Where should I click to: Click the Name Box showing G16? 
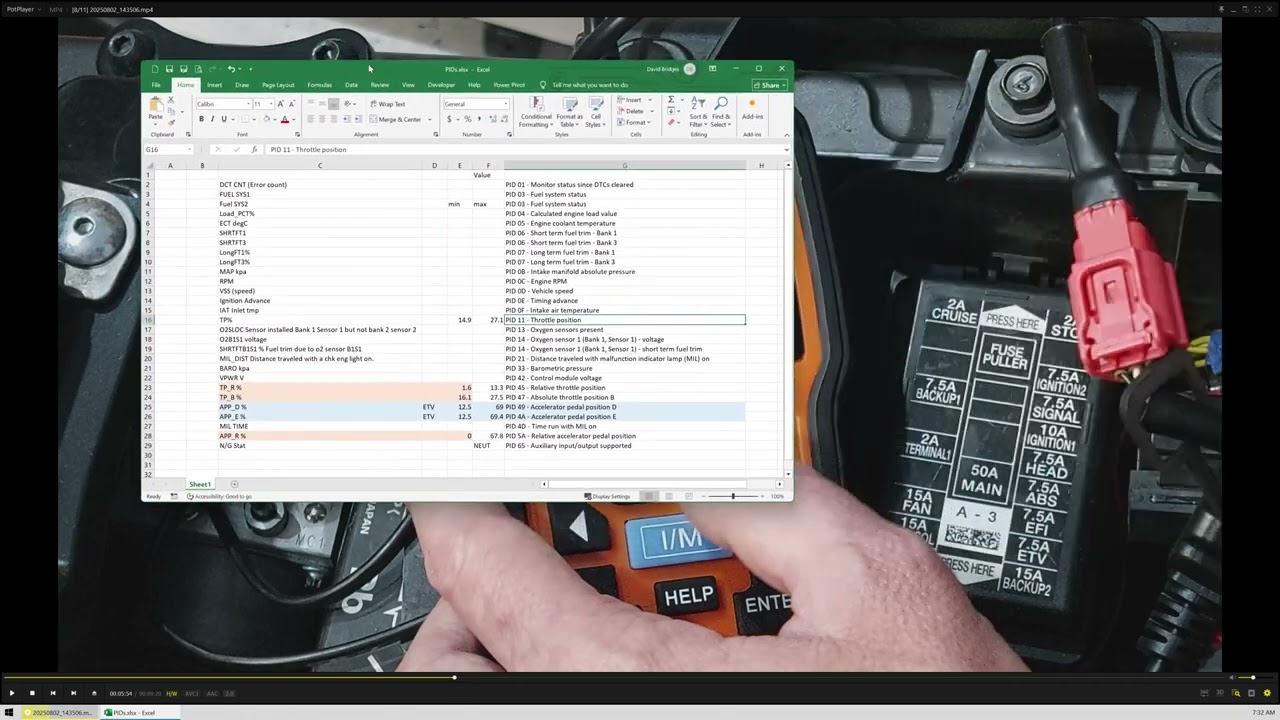point(167,150)
